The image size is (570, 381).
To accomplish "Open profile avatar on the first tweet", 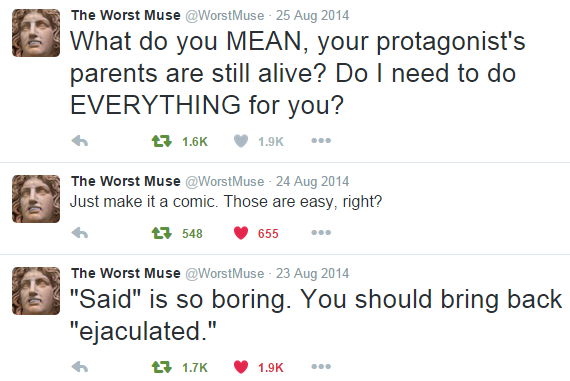I will [36, 33].
